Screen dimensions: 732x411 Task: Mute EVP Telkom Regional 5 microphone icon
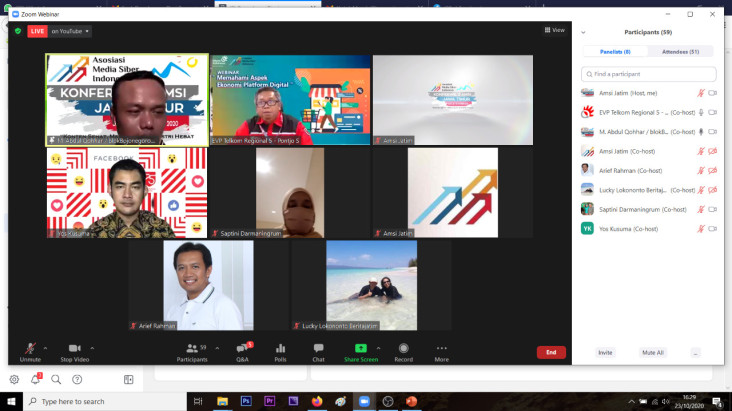pos(701,113)
